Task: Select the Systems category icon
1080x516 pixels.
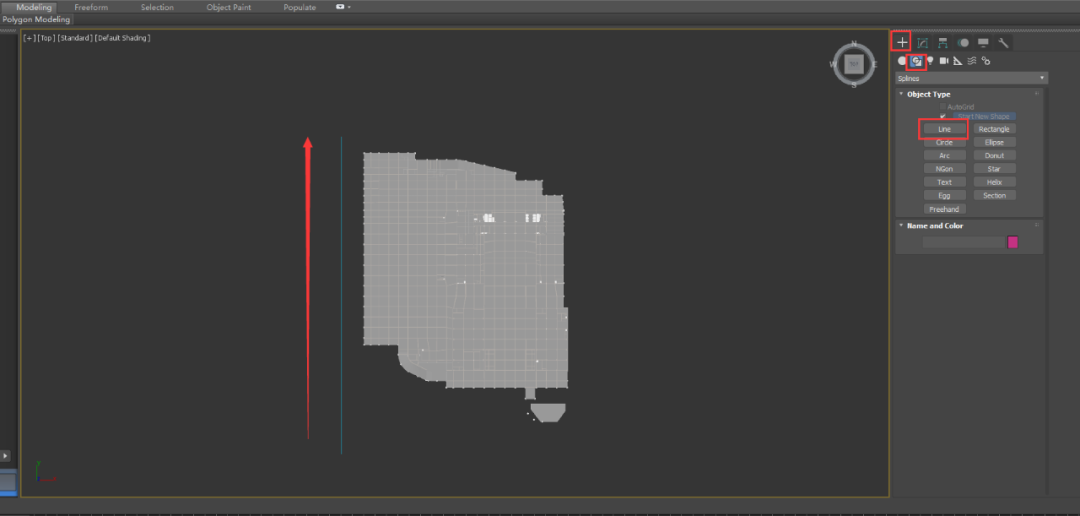Action: tap(986, 61)
